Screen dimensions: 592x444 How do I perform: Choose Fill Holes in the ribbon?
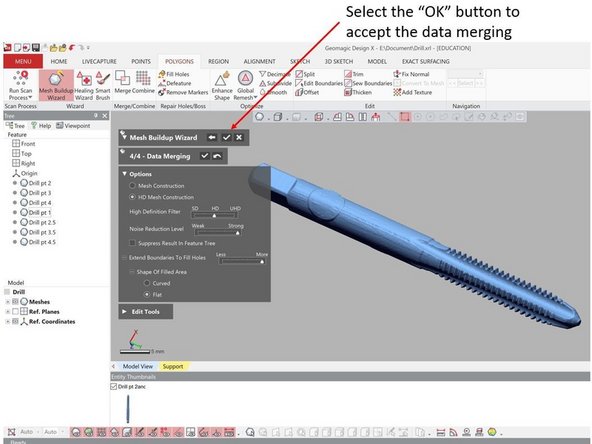pyautogui.click(x=174, y=74)
